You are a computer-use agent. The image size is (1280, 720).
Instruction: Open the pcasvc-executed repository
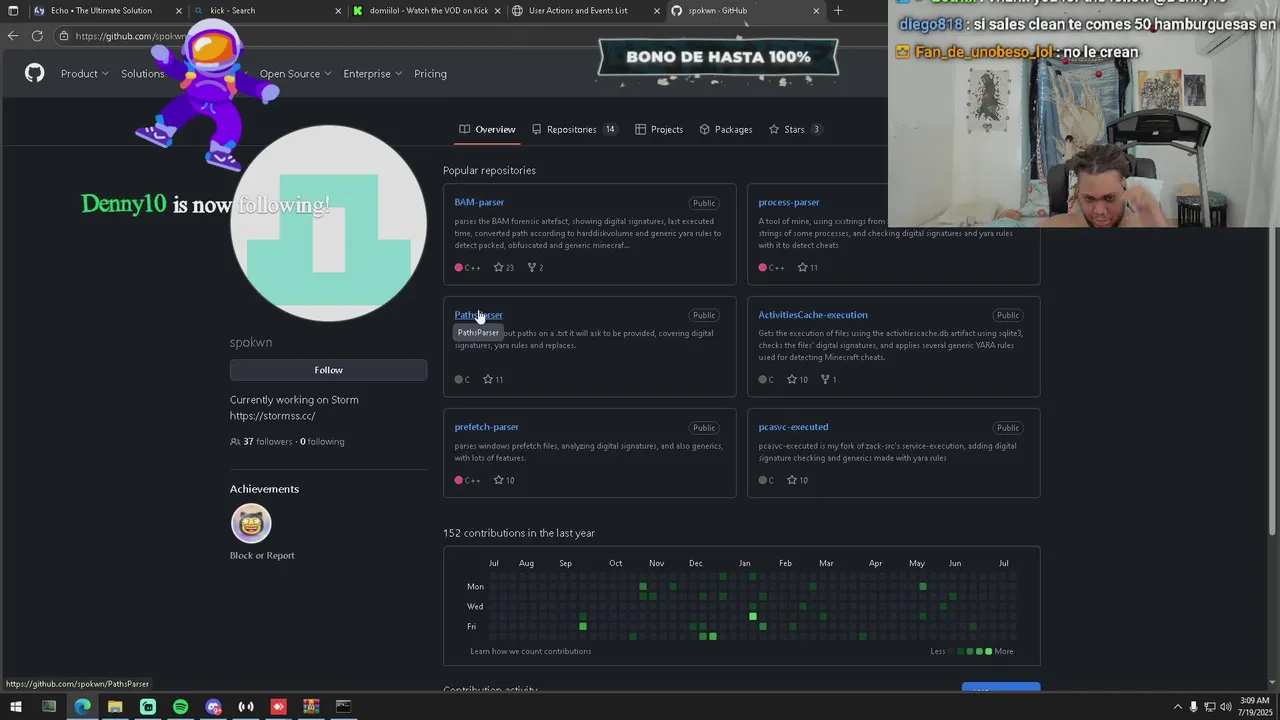[x=793, y=427]
